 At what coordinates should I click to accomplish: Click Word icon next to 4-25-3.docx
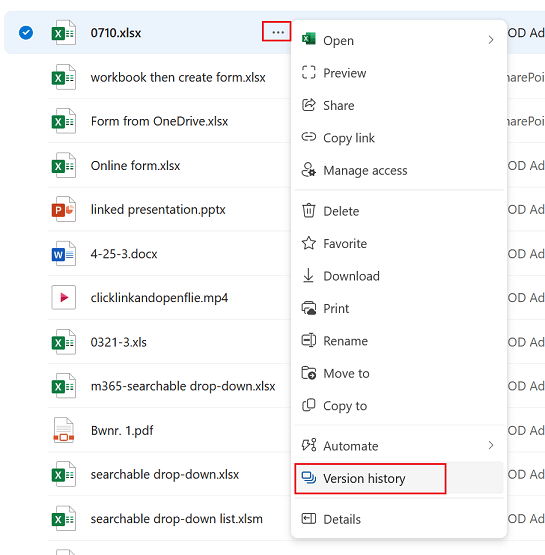click(64, 254)
